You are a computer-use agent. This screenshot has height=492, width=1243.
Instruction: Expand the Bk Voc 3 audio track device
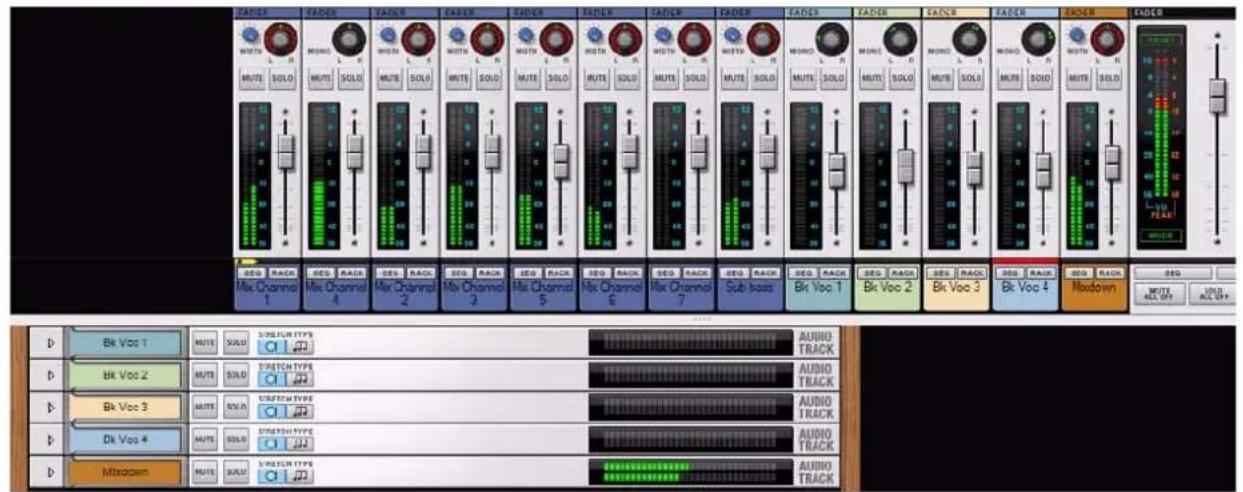click(50, 407)
